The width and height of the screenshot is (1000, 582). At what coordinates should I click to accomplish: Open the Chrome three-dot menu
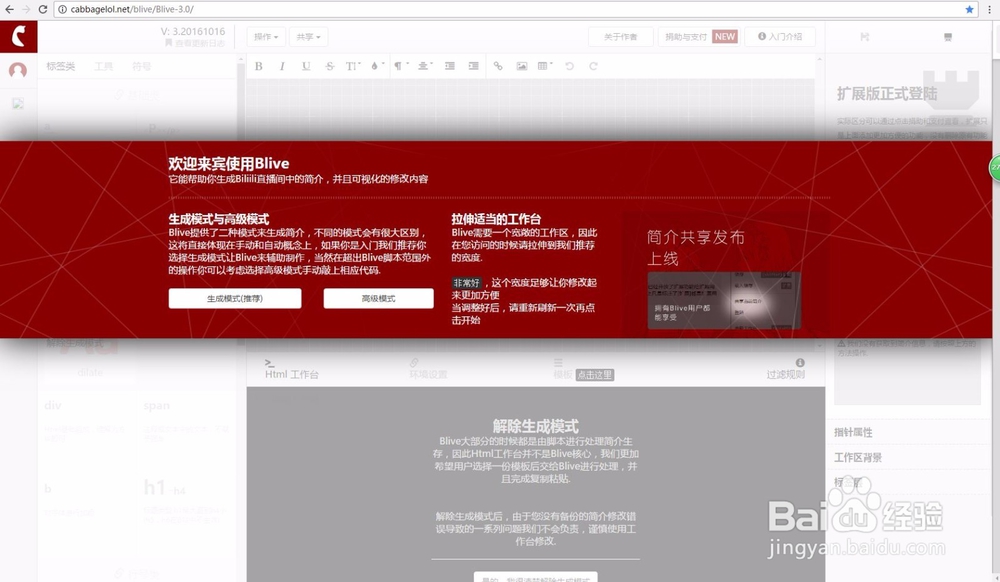(x=990, y=9)
